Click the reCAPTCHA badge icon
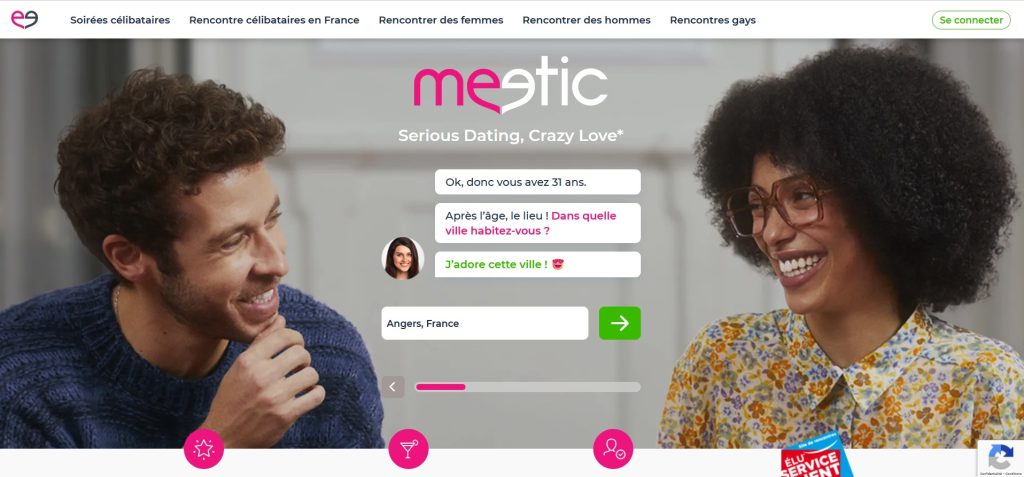This screenshot has height=477, width=1024. pyautogui.click(x=1000, y=458)
